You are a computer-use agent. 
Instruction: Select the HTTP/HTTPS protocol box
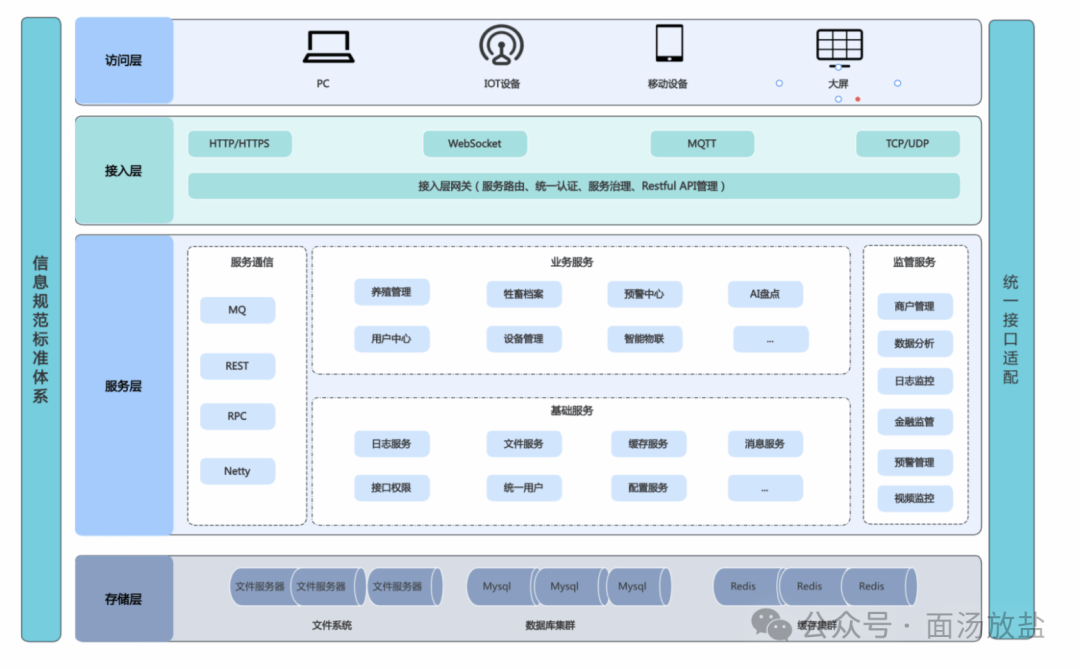(240, 143)
